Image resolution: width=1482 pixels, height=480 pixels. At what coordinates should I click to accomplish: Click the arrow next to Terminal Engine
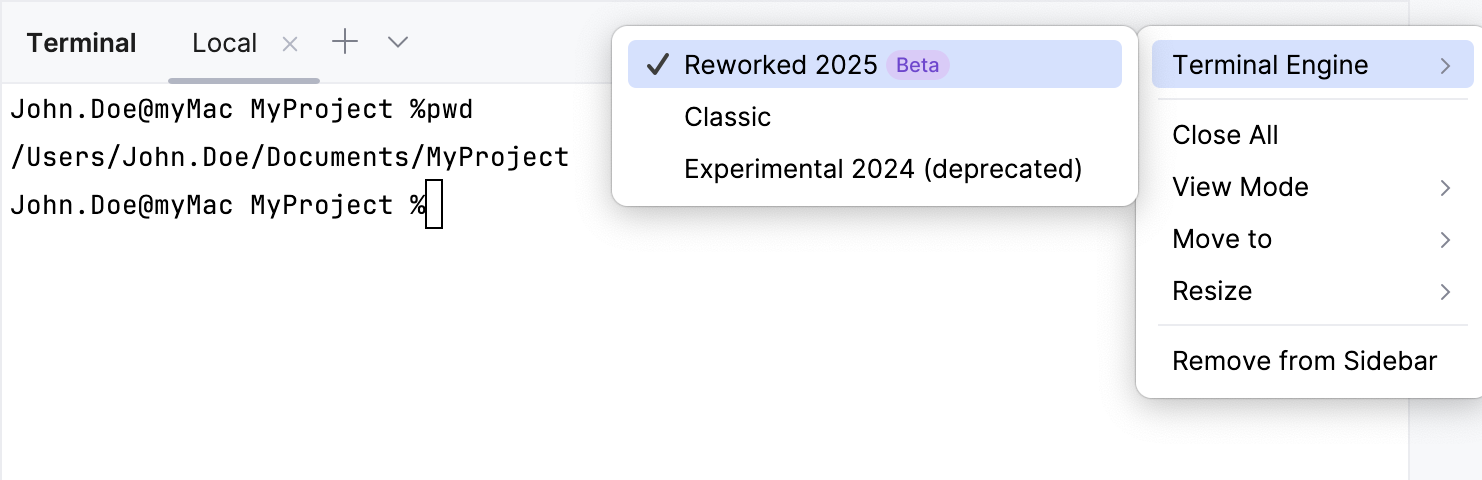click(x=1445, y=66)
